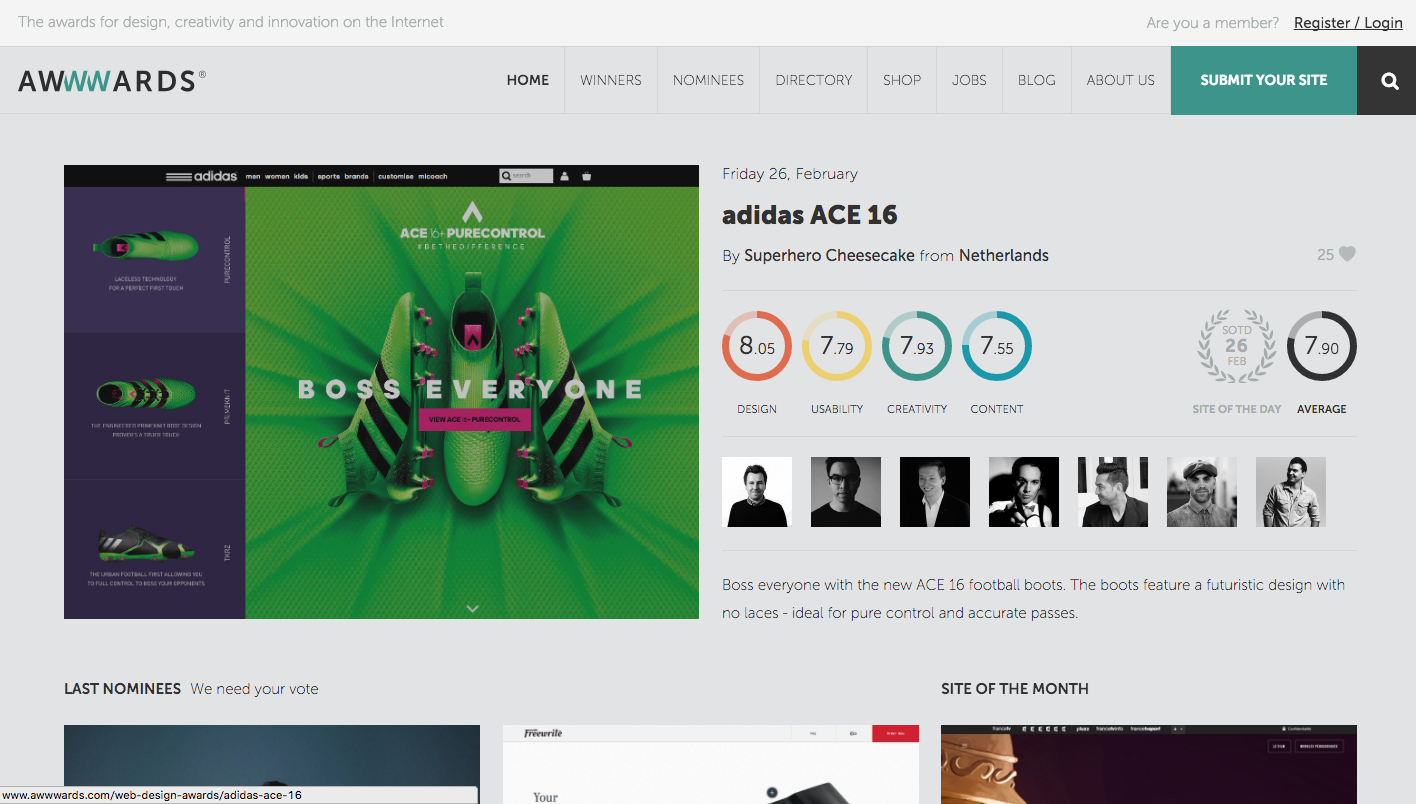Click the SUBMIT YOUR SITE button
Screen dimensions: 1416x804
coord(1264,80)
